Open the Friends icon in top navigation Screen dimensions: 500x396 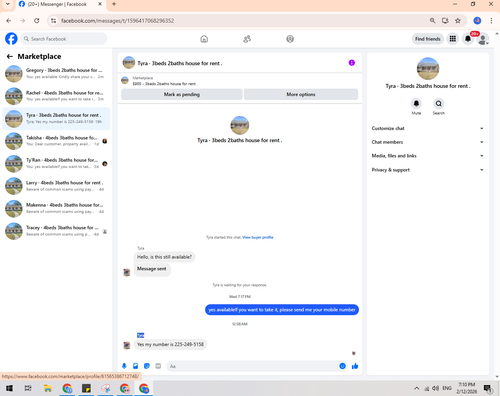pos(247,39)
